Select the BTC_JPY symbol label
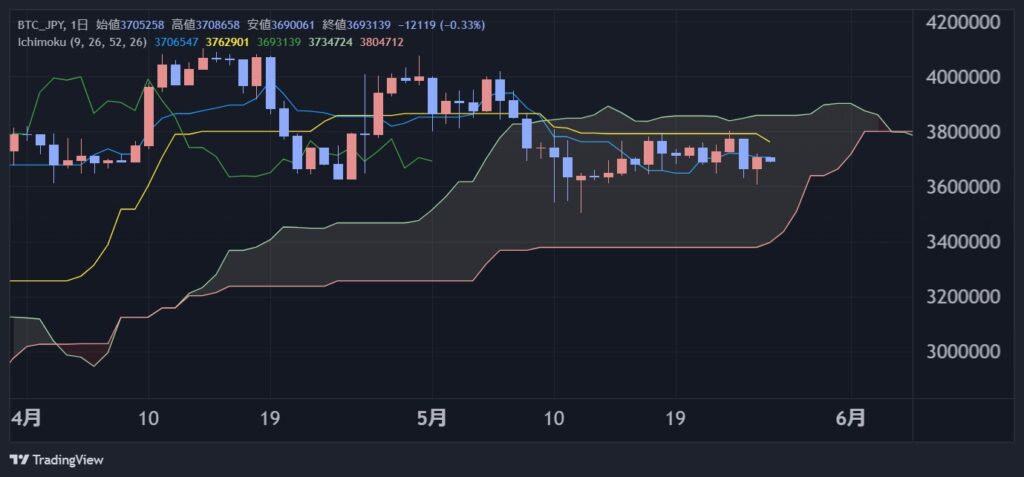 pos(39,25)
